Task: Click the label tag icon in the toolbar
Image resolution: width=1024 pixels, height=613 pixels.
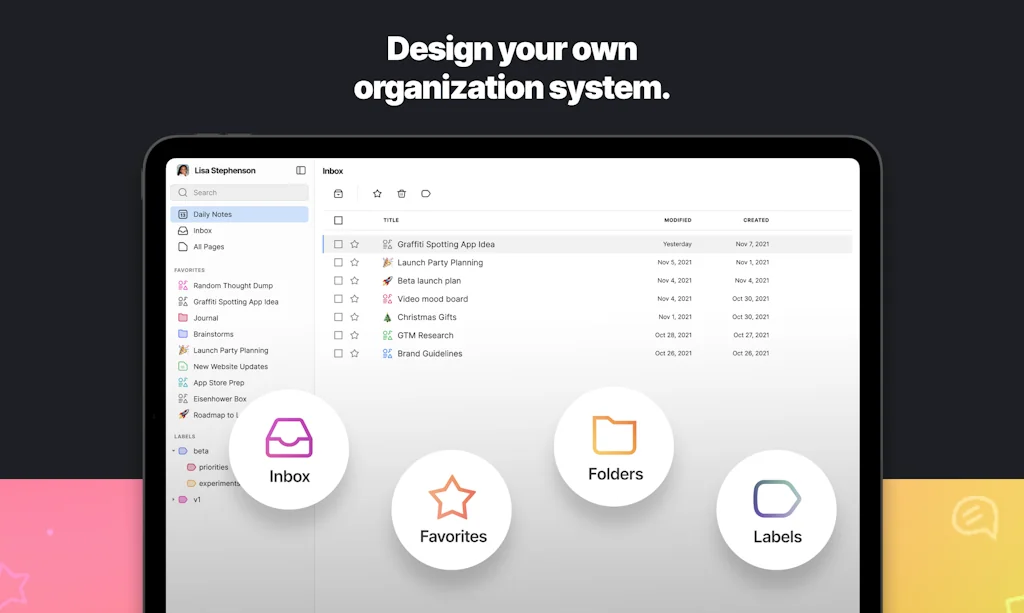Action: pyautogui.click(x=426, y=194)
